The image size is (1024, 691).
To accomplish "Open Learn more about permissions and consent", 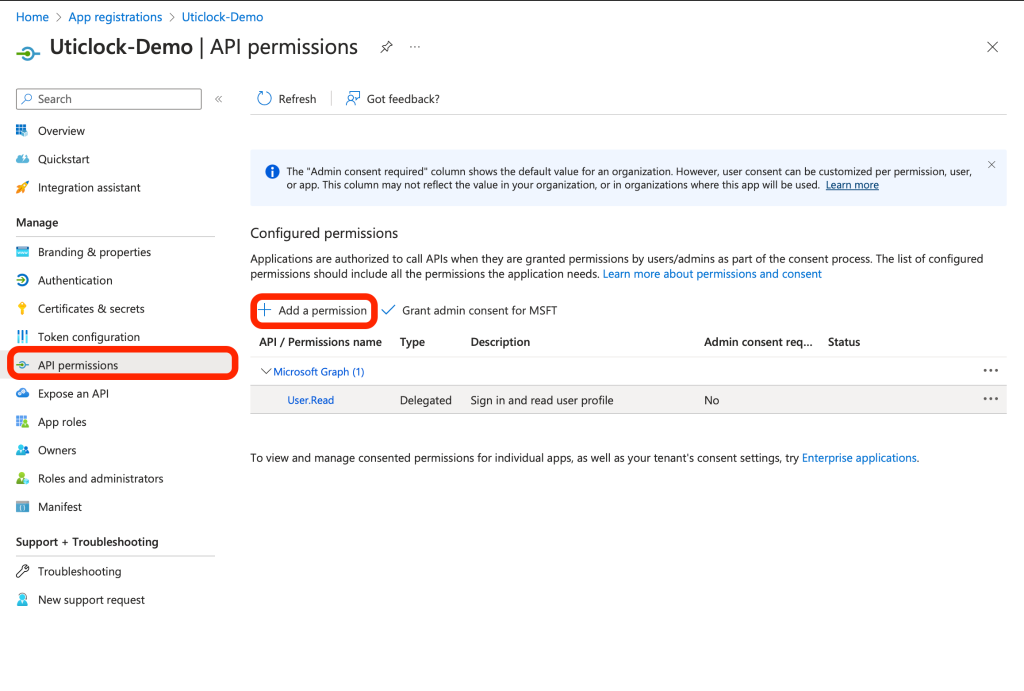I will pos(712,274).
